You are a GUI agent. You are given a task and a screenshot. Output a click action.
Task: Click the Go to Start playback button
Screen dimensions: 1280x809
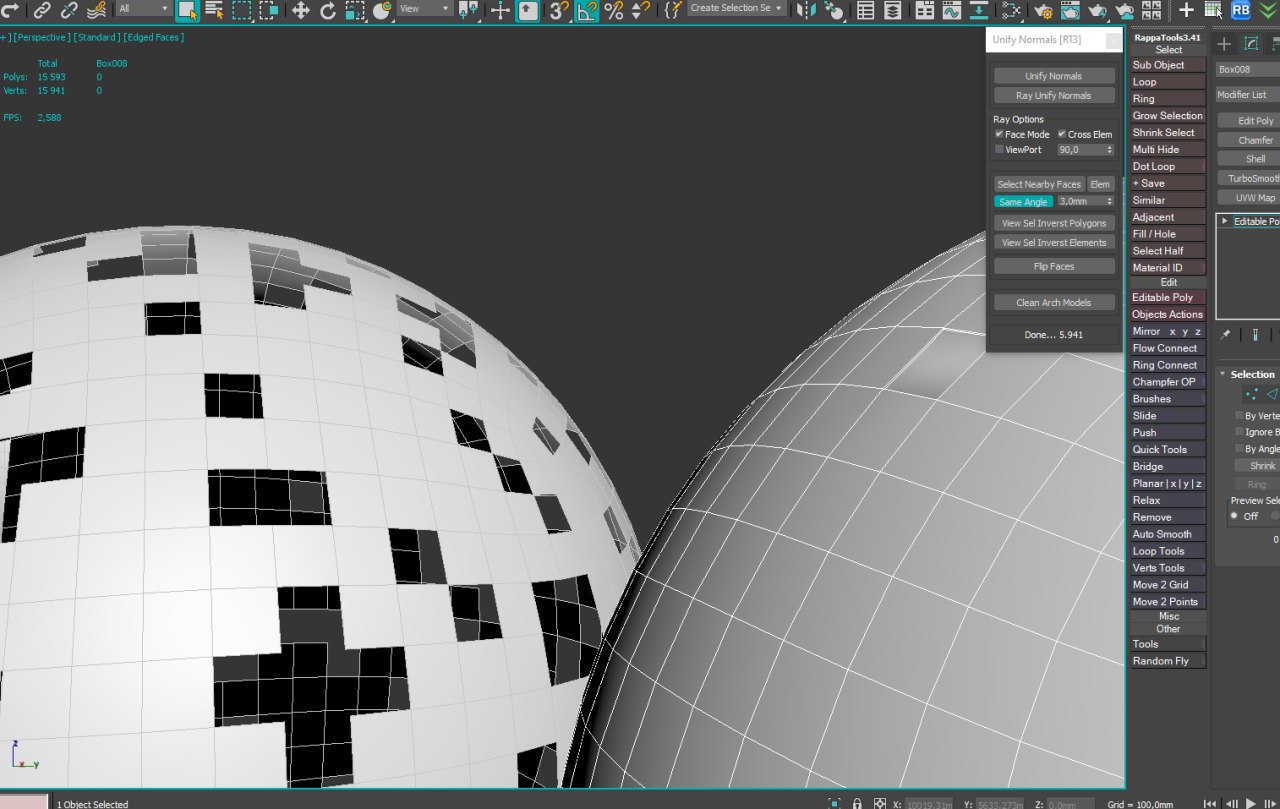coord(1210,803)
